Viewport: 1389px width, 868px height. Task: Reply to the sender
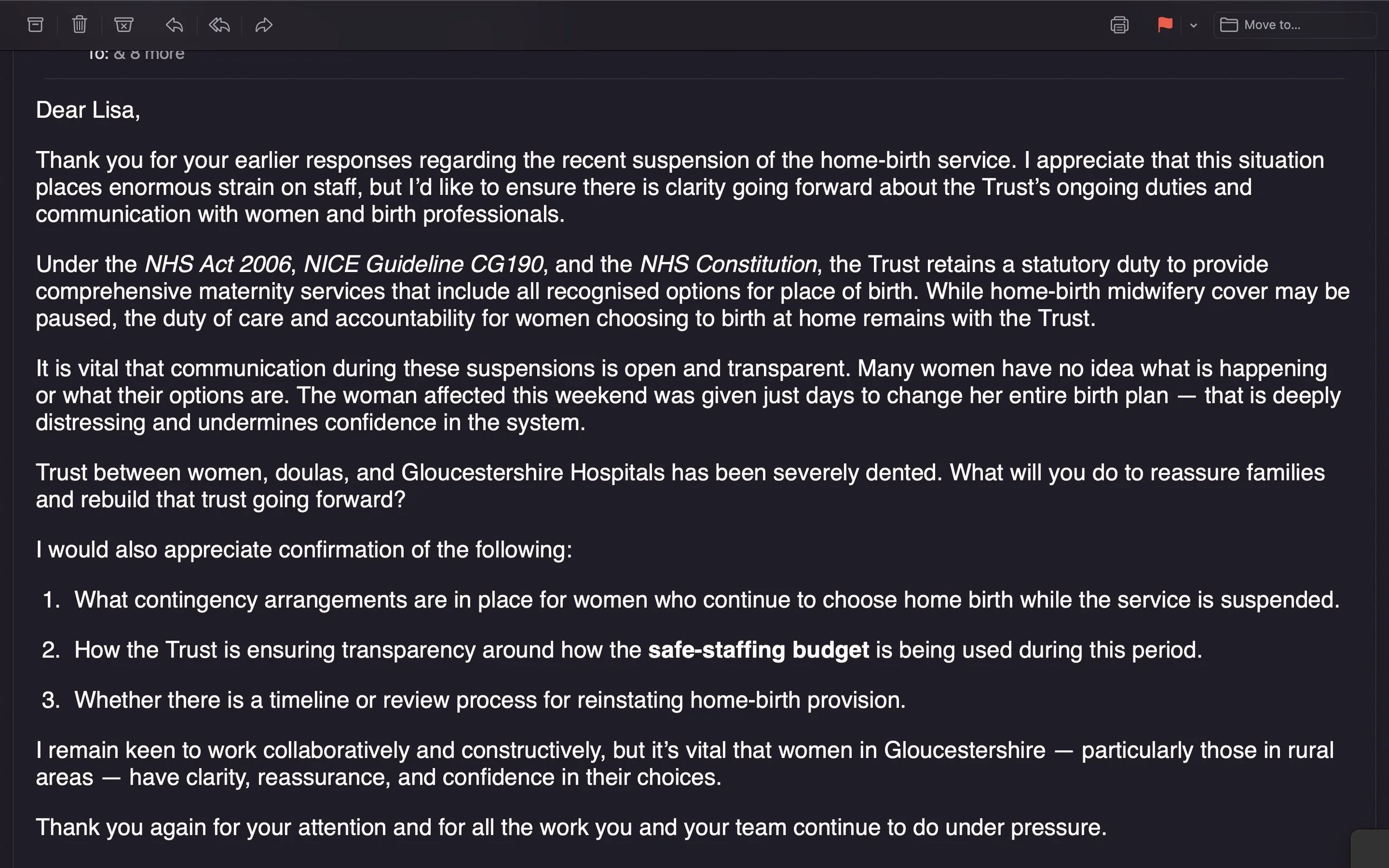[x=174, y=24]
